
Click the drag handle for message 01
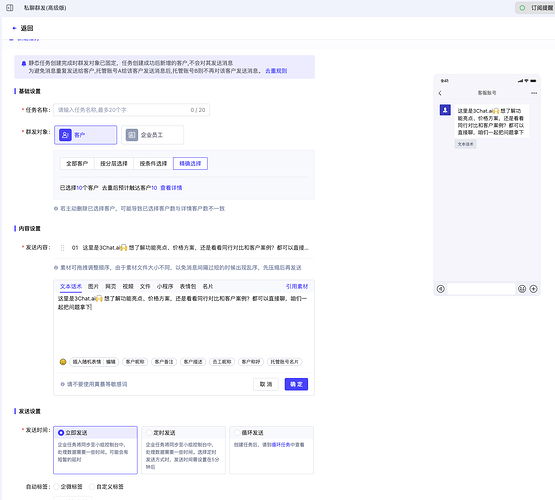coord(63,248)
